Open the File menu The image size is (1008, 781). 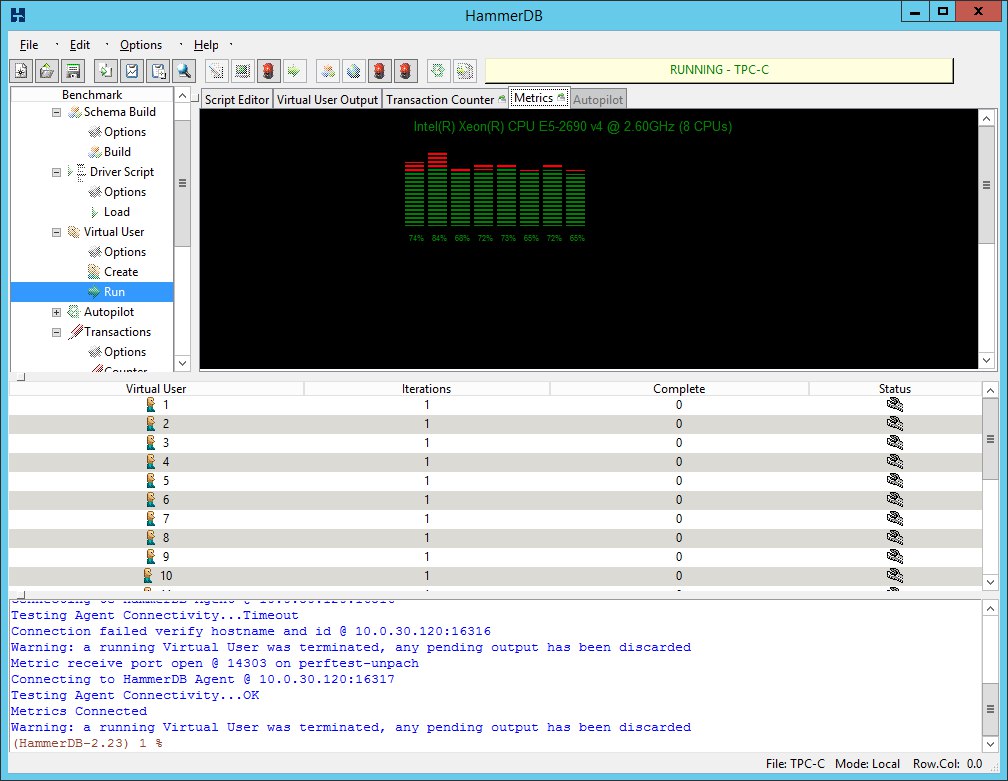click(x=29, y=45)
